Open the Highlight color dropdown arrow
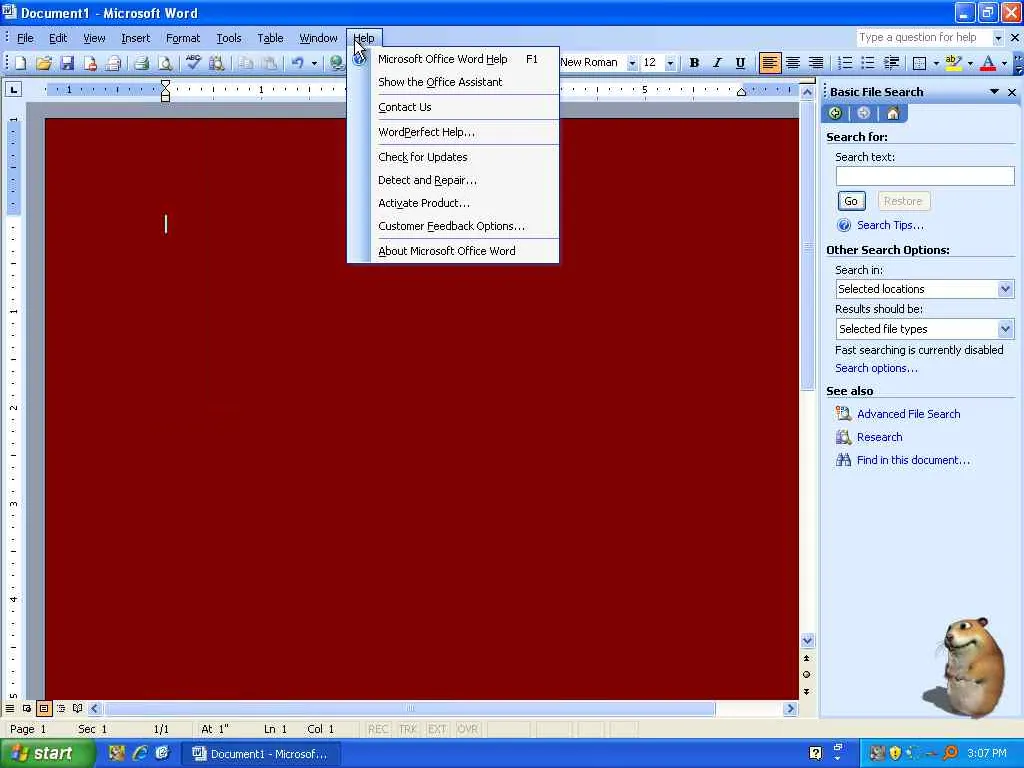 point(970,63)
